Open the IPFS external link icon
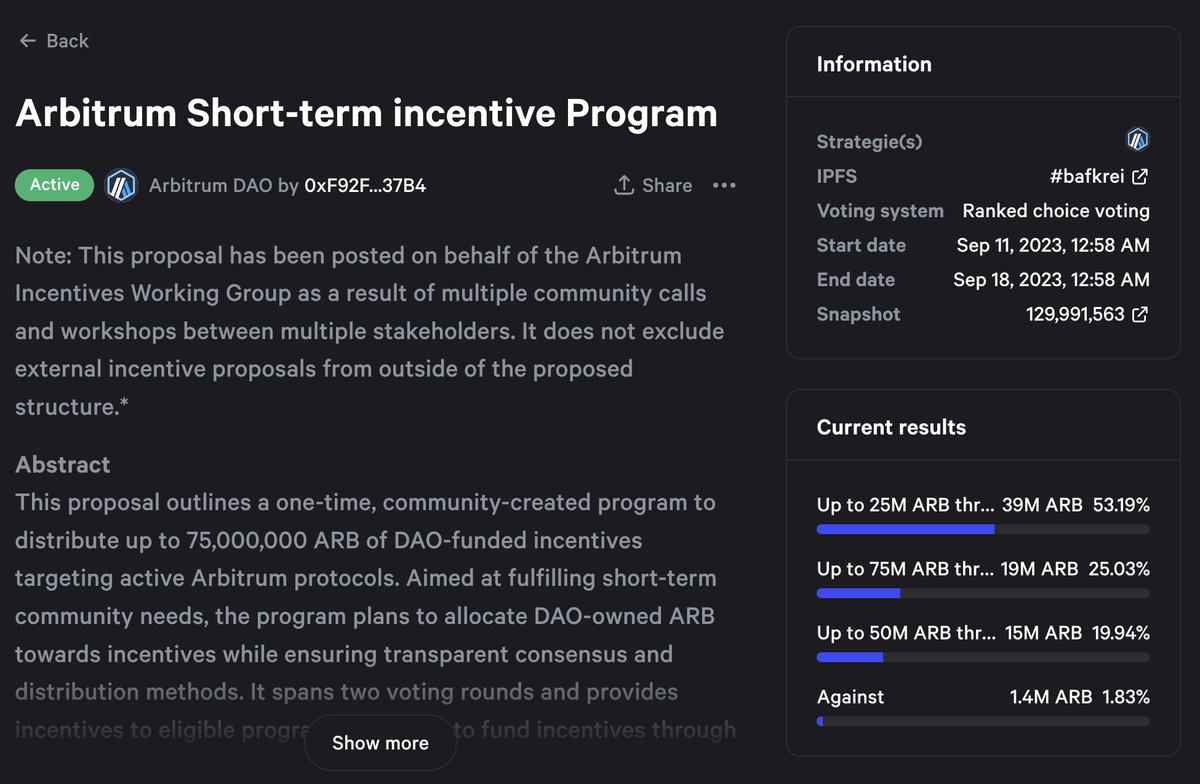 coord(1140,177)
